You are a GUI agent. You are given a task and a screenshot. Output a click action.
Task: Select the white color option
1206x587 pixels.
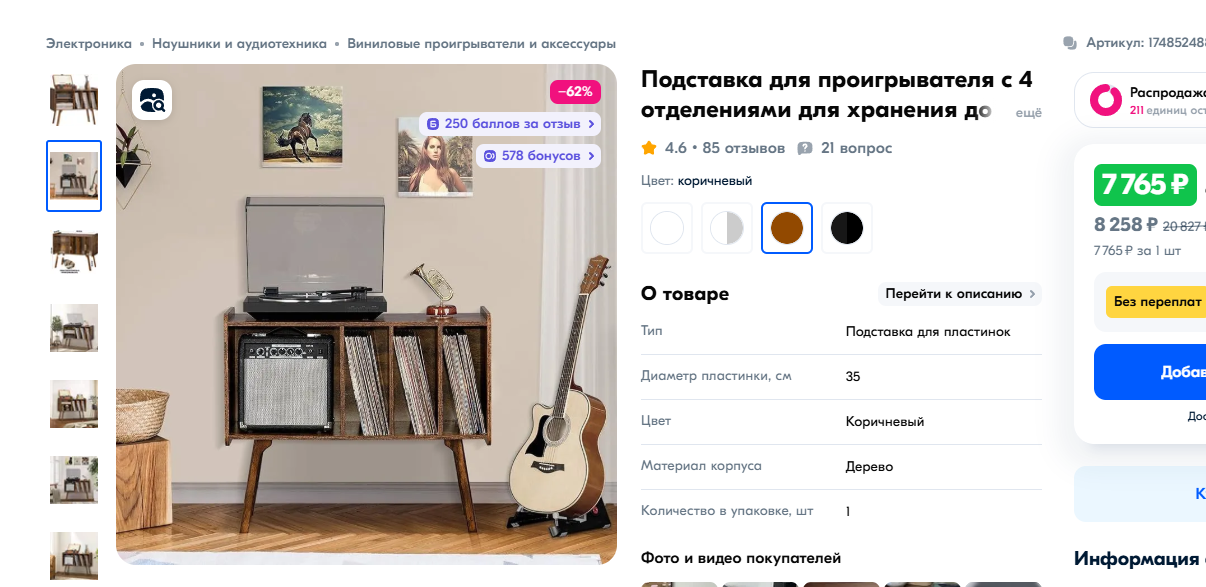[x=667, y=228]
